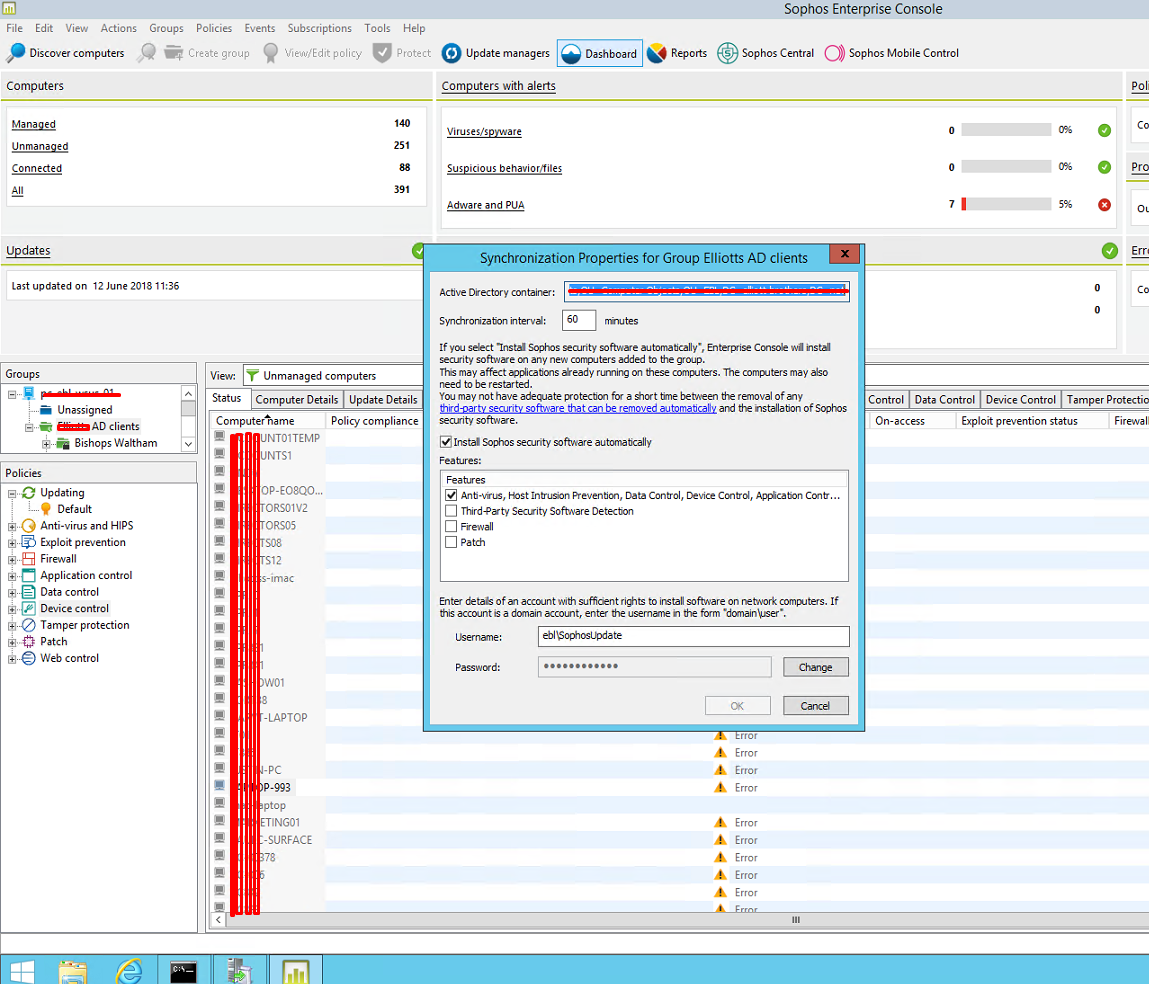Image resolution: width=1149 pixels, height=984 pixels.
Task: Select the Default updating policy
Action: coord(75,509)
